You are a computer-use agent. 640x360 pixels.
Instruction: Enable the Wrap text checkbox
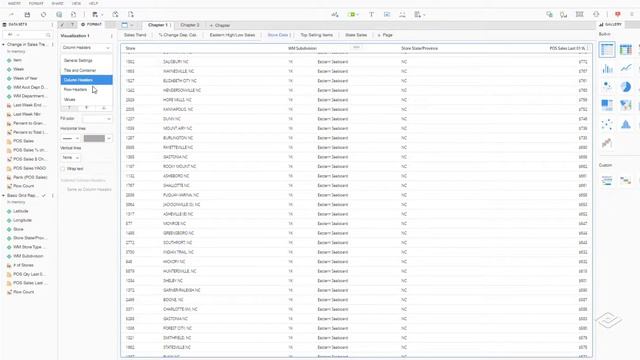[63, 169]
